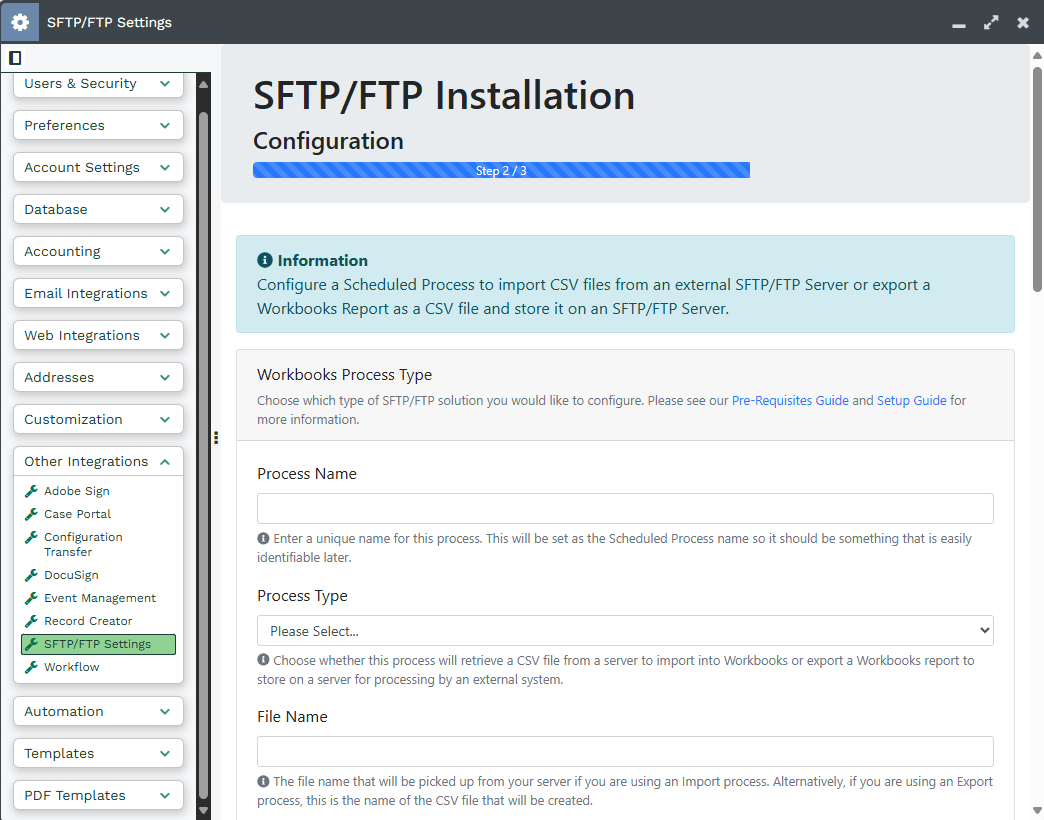Click the sidebar scroll up arrow
Viewport: 1044px width, 820px height.
point(204,85)
